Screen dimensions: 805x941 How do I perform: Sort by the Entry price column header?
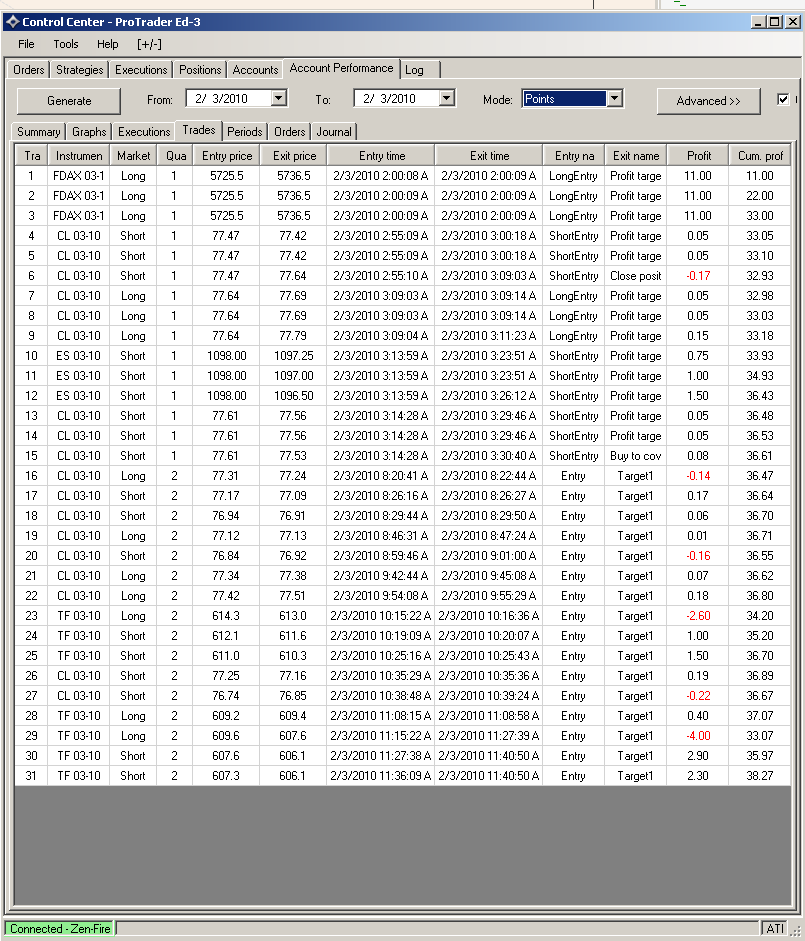coord(227,156)
